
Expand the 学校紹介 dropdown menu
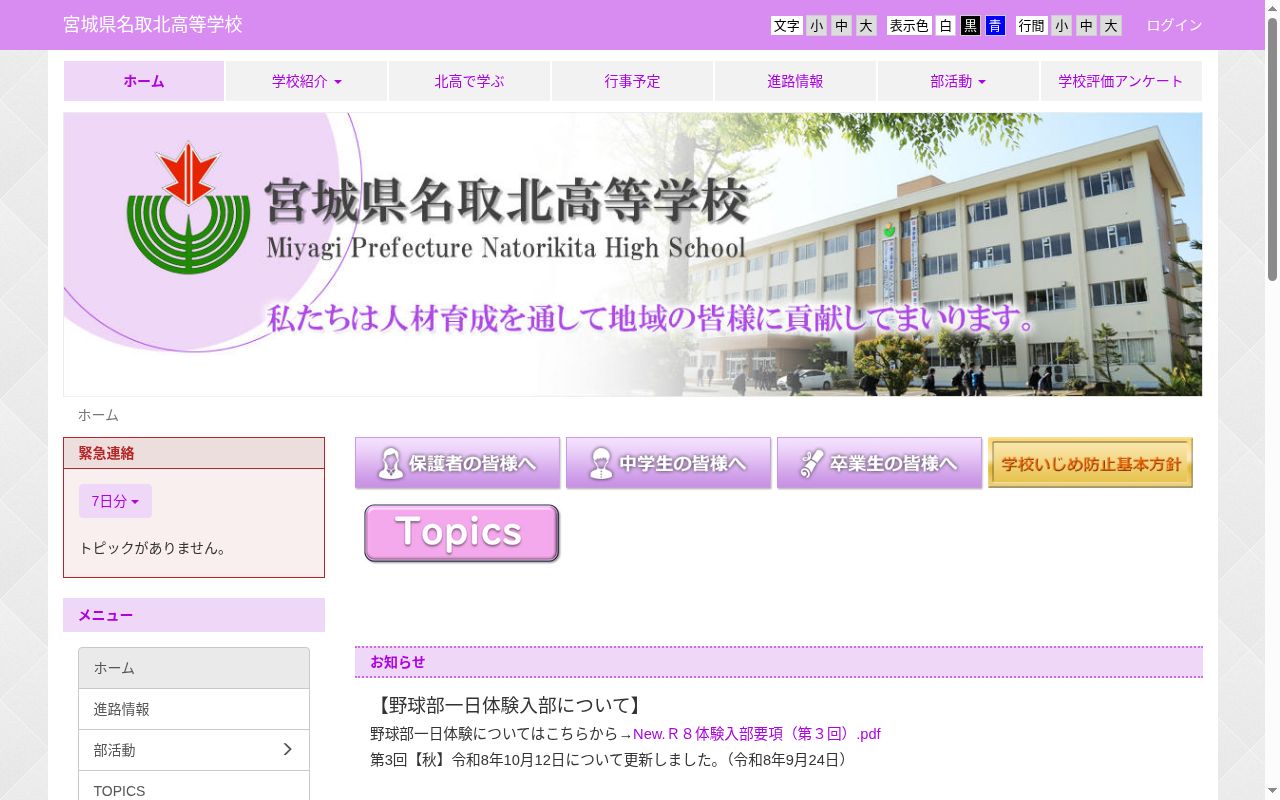pos(307,81)
